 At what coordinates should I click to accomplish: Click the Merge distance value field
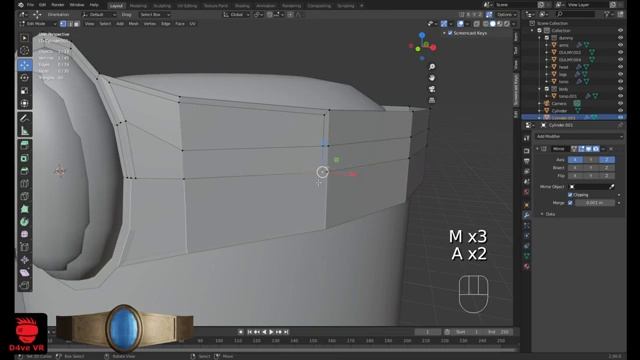595,202
